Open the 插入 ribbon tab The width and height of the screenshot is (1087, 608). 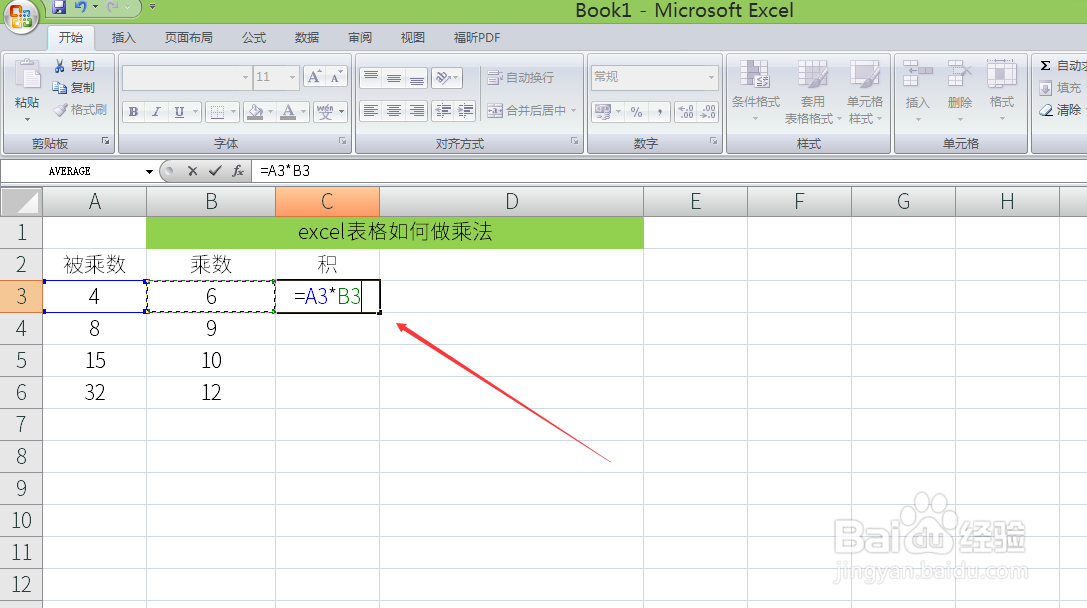[123, 37]
